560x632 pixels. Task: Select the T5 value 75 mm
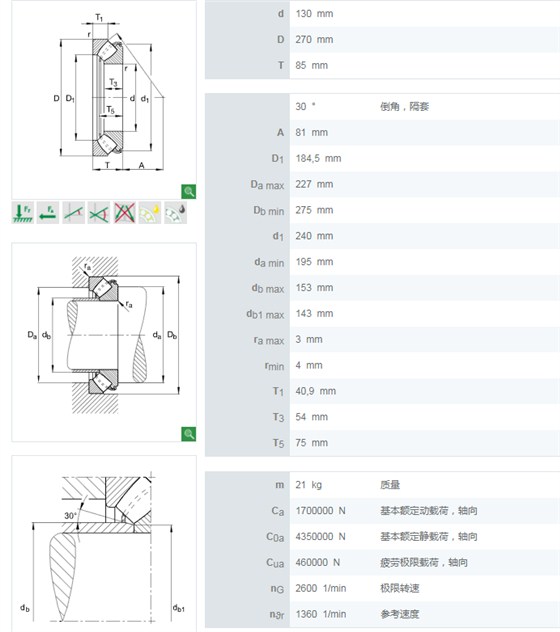pyautogui.click(x=312, y=443)
